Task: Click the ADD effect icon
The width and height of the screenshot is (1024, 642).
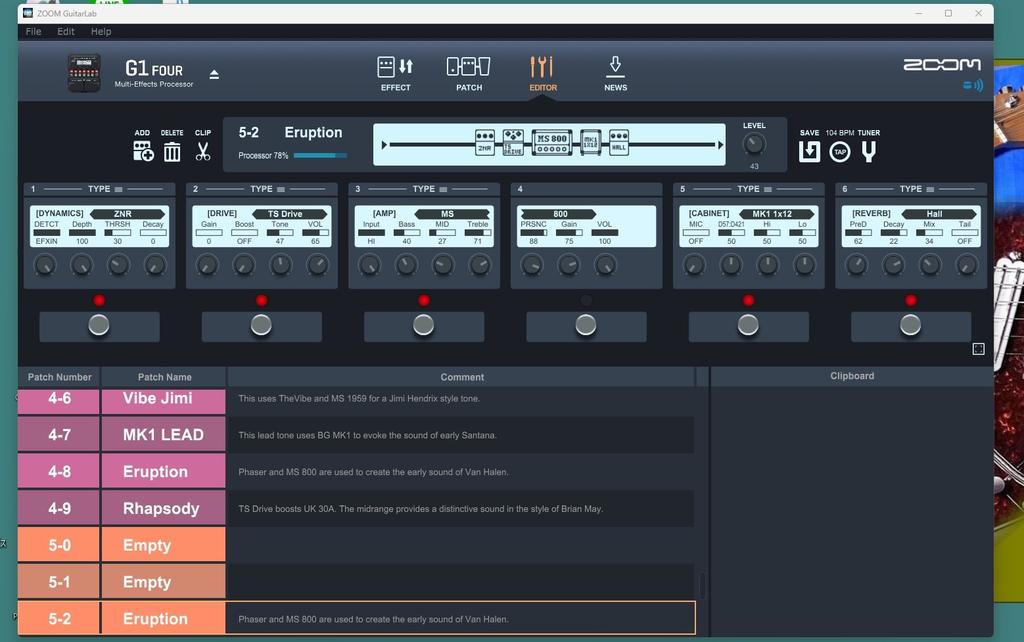Action: (x=143, y=152)
